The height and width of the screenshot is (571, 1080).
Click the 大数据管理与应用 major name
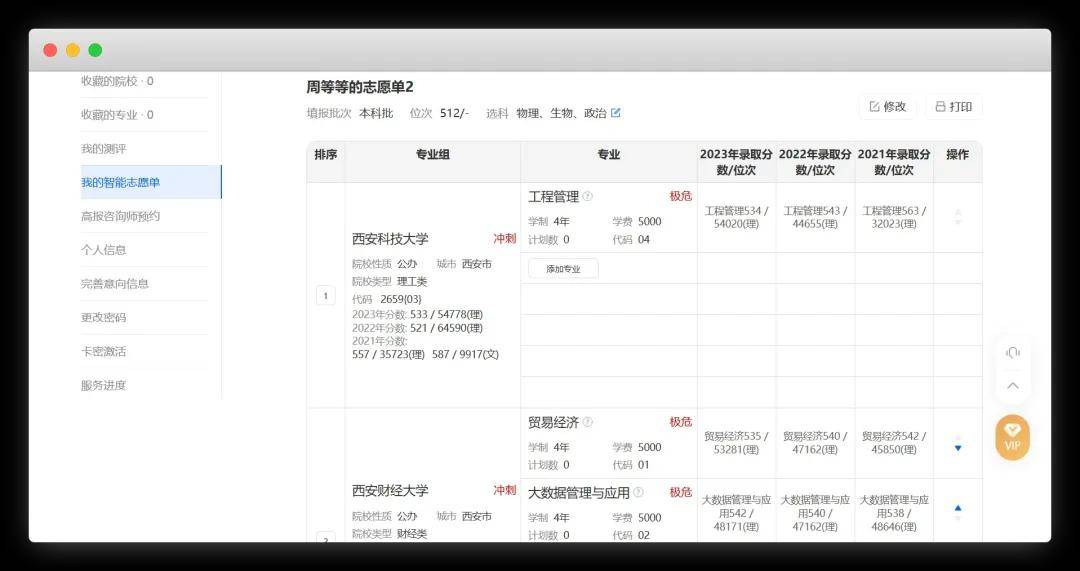tap(579, 492)
